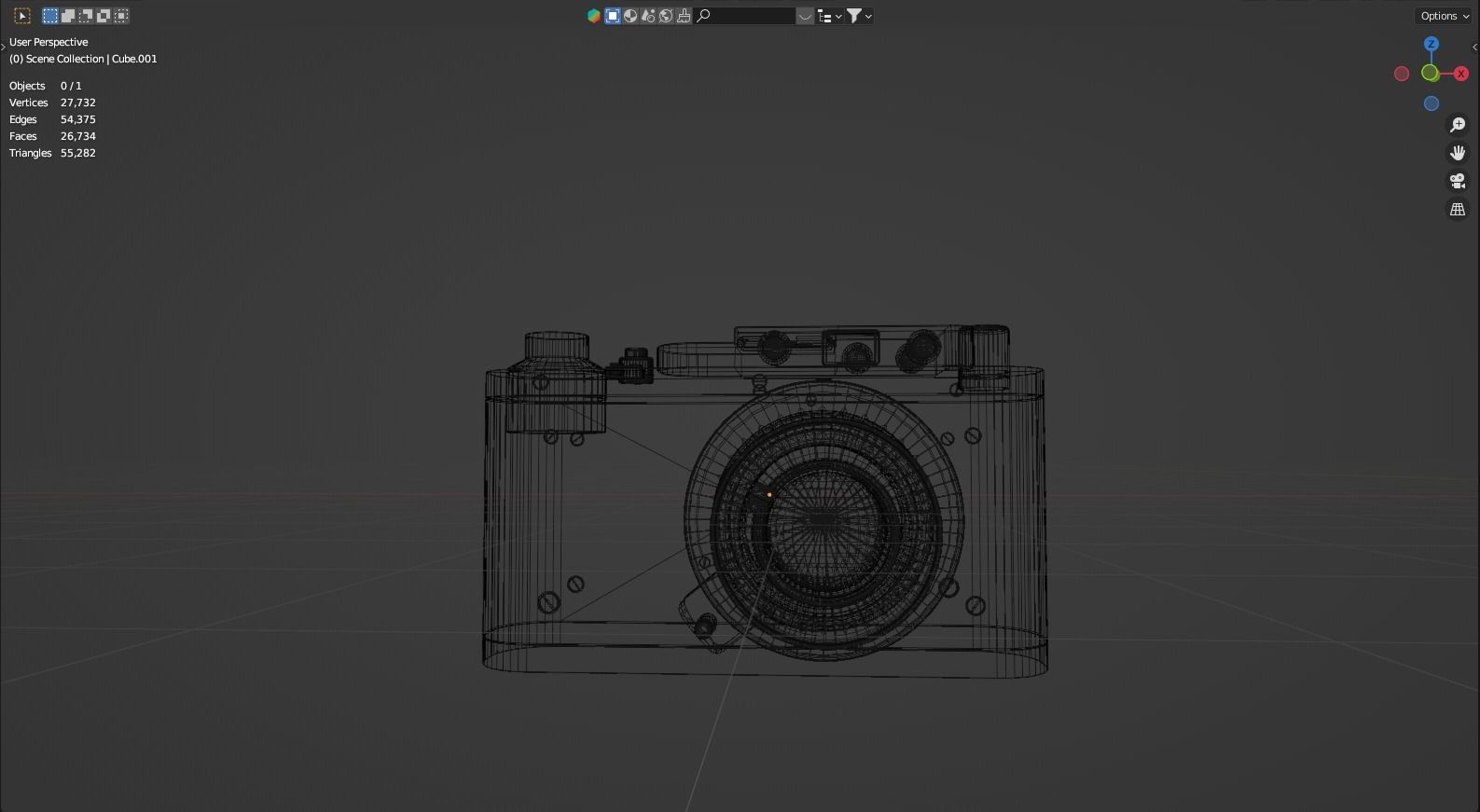Switch to rendered viewport shading
The width and height of the screenshot is (1480, 812).
(x=666, y=16)
